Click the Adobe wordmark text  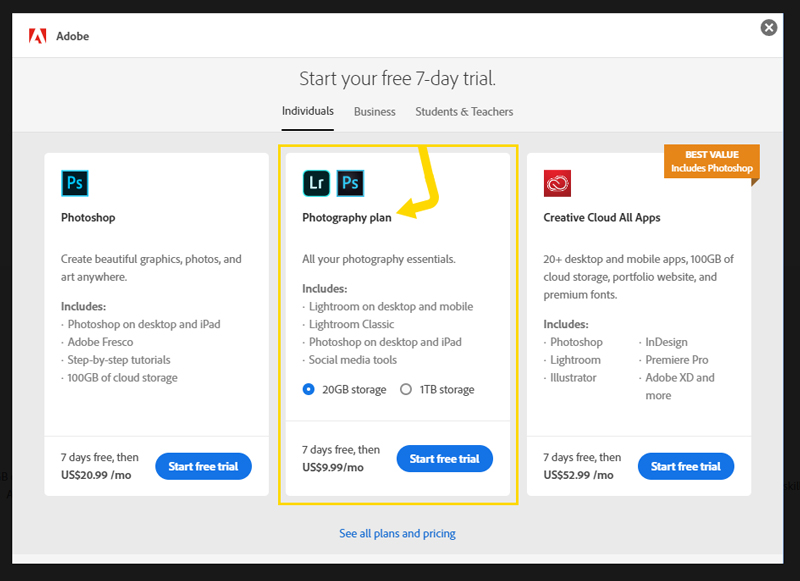coord(72,36)
